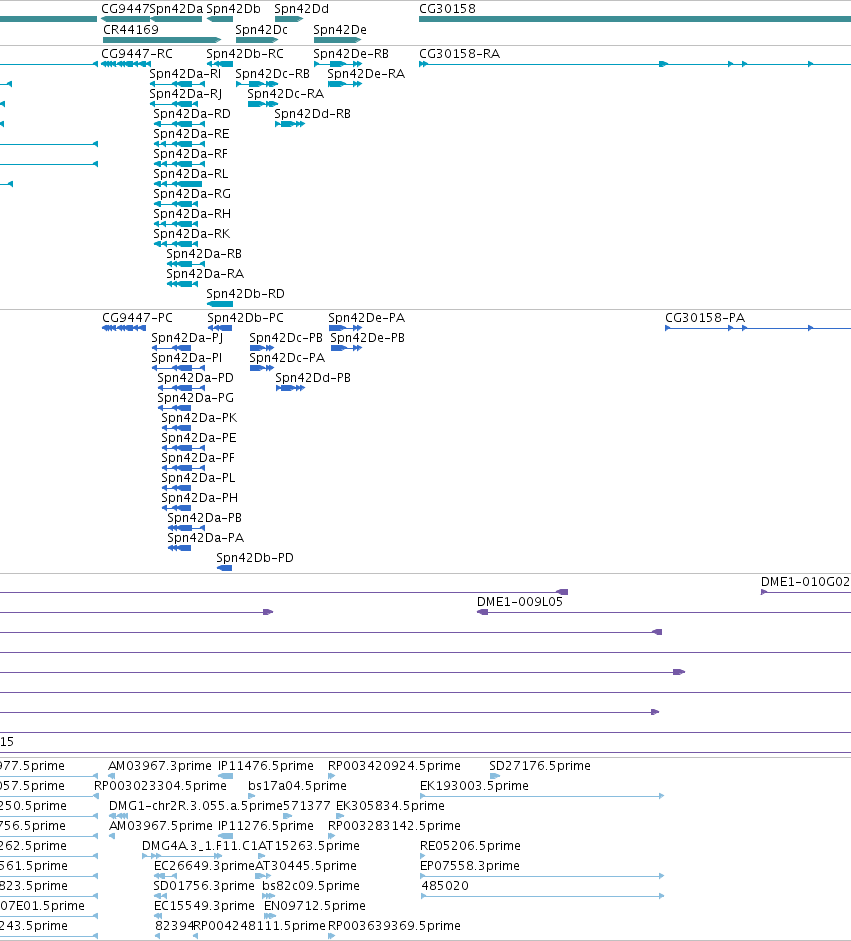Select protein Spn42Da-PK

[199, 418]
